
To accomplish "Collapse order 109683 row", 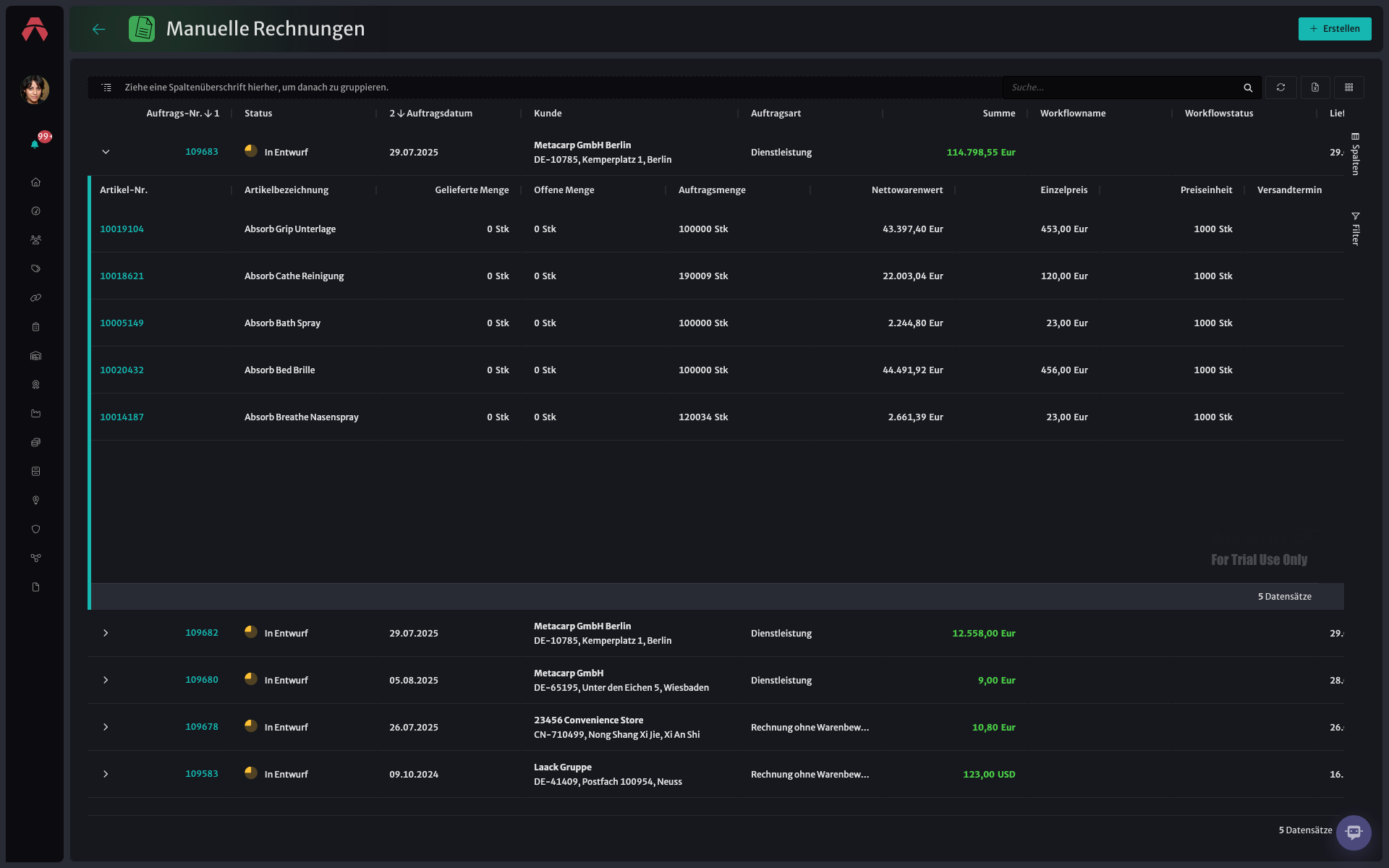I will tap(106, 152).
